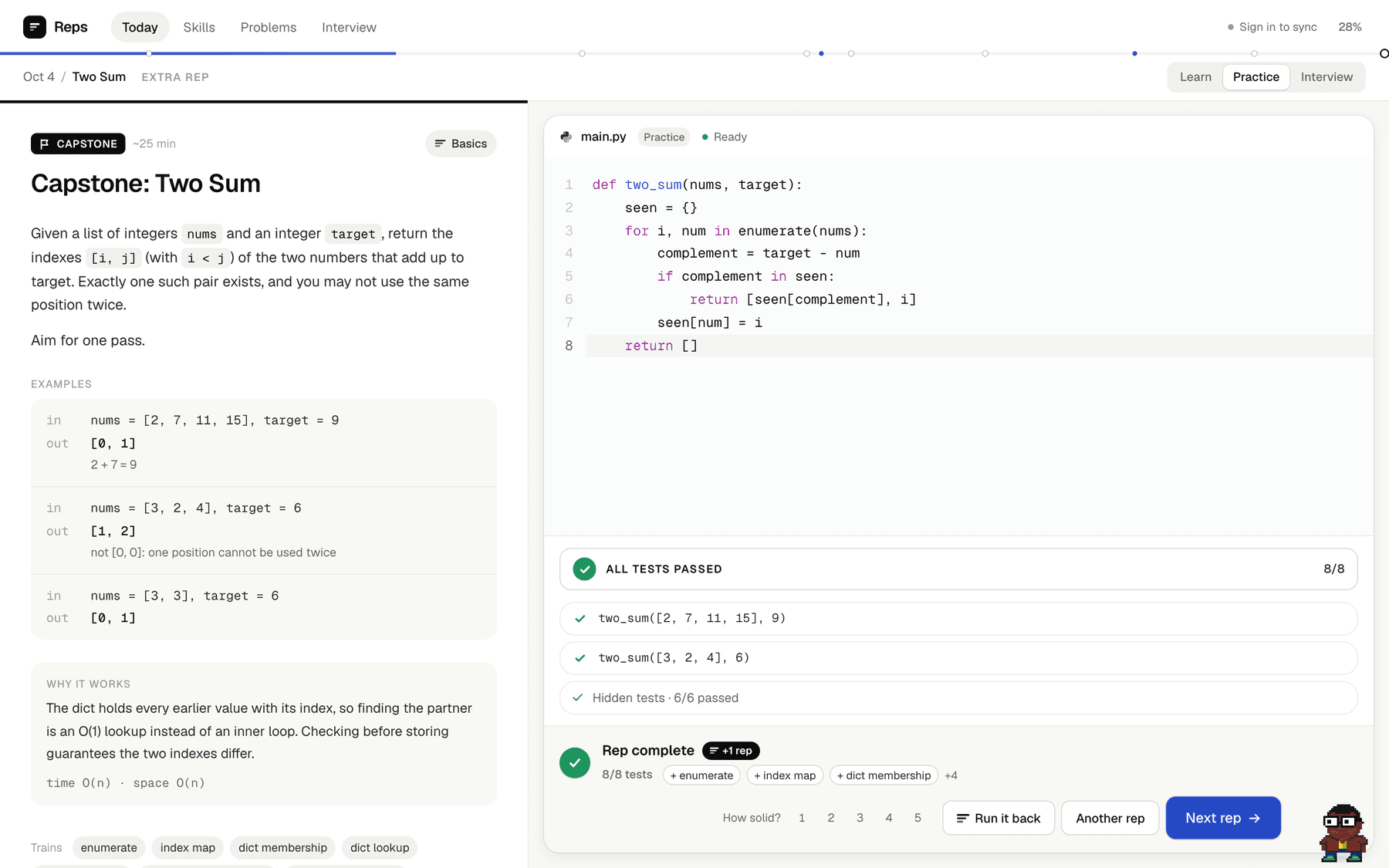
Task: Open the Today tab
Action: pos(140,27)
